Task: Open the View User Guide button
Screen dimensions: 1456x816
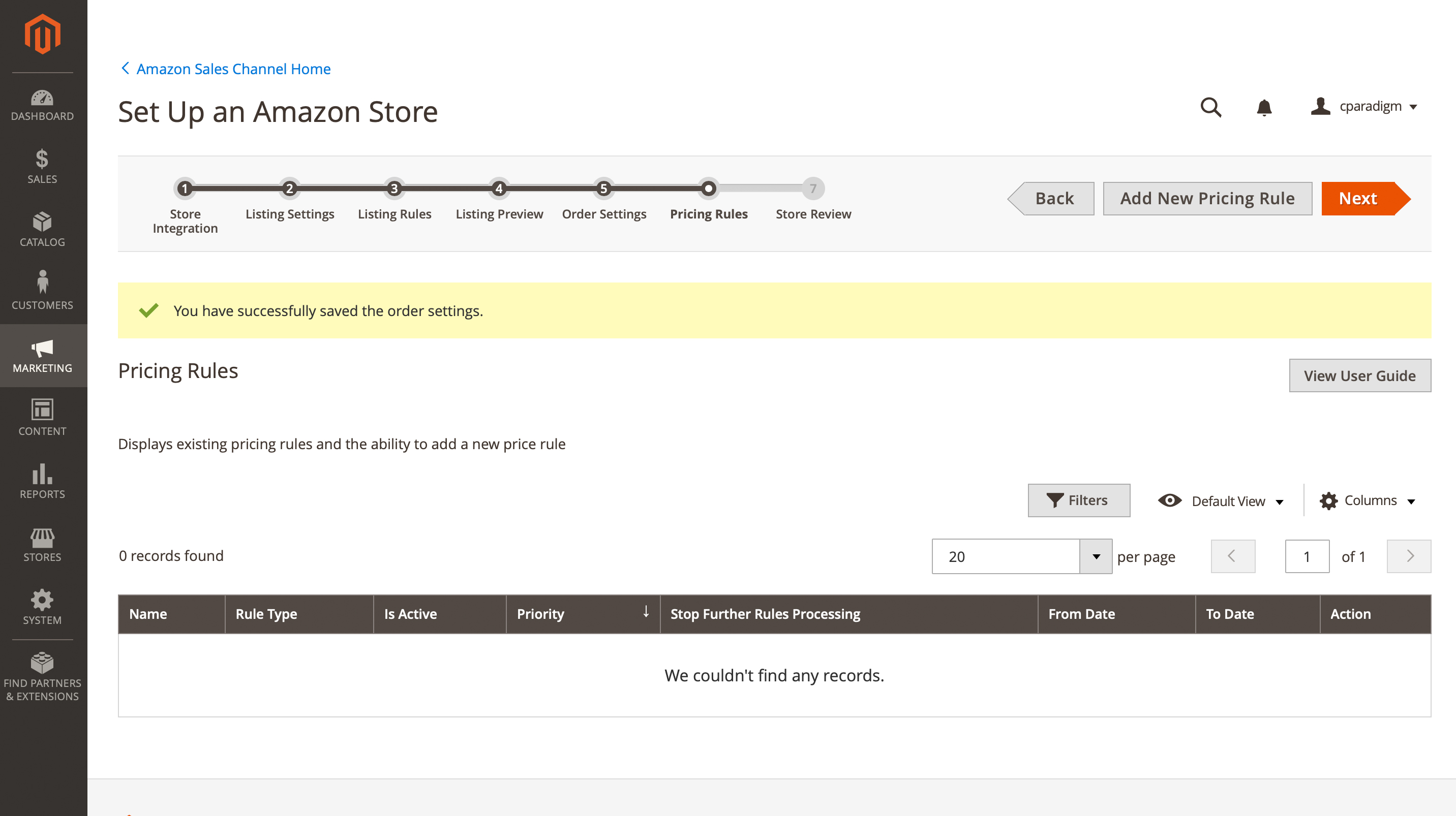Action: tap(1359, 375)
